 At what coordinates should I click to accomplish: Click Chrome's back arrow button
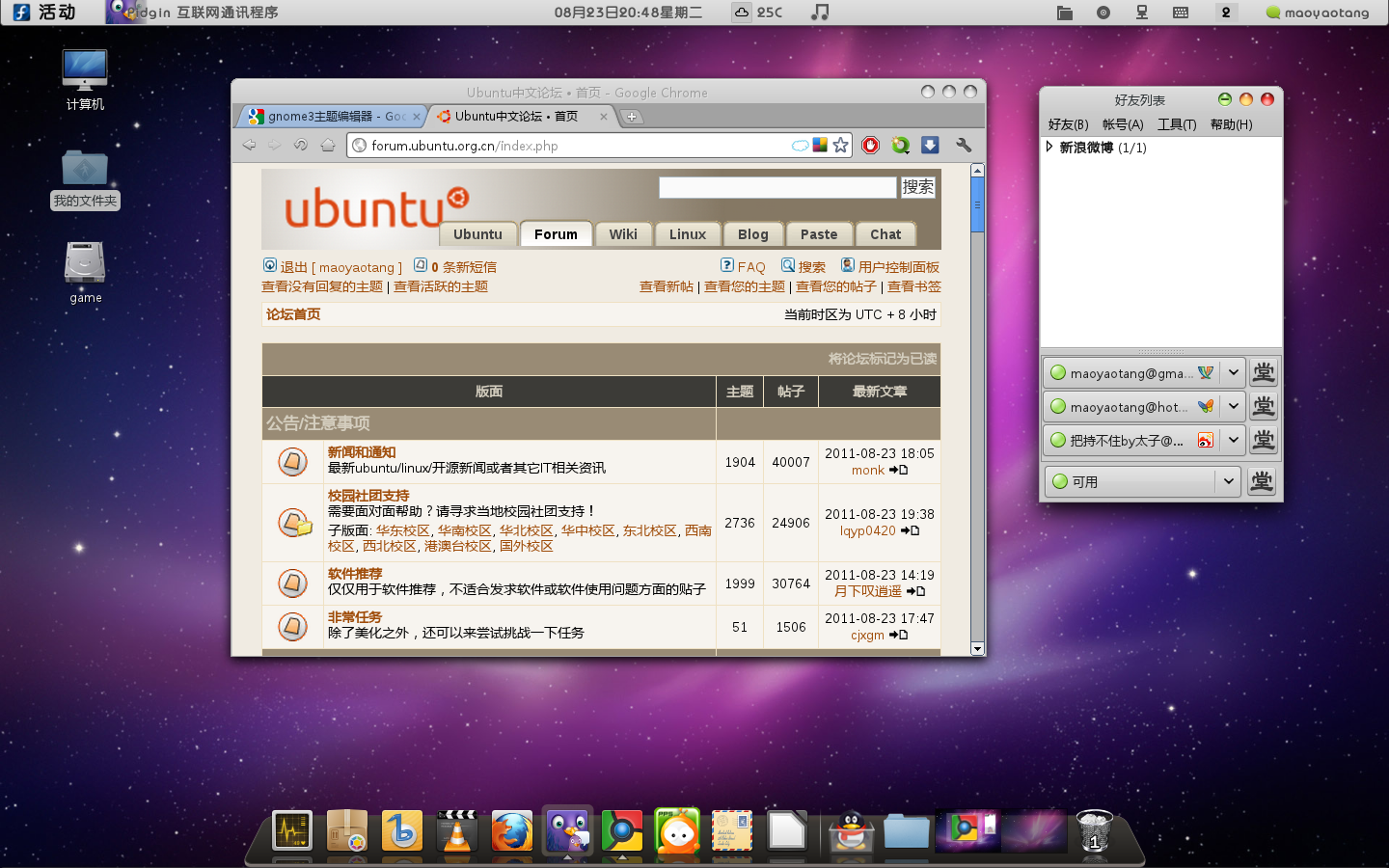point(249,145)
